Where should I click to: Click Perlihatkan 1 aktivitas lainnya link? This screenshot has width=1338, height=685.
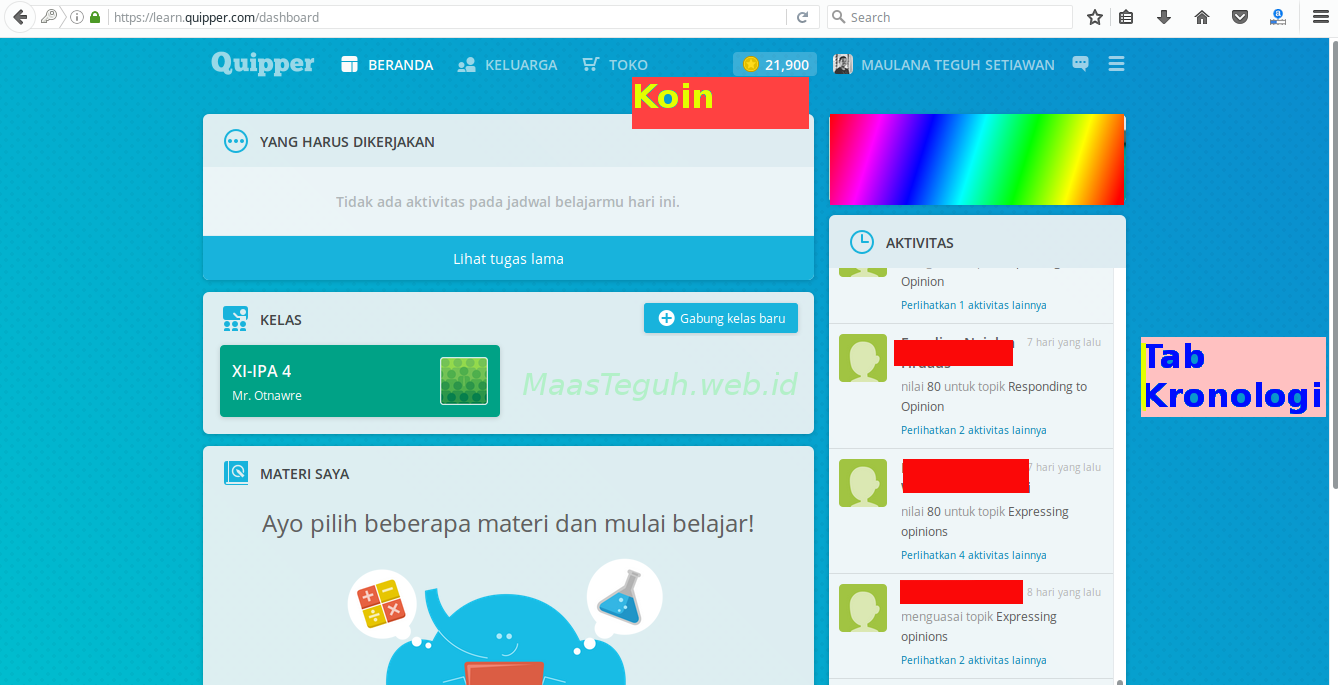tap(974, 305)
